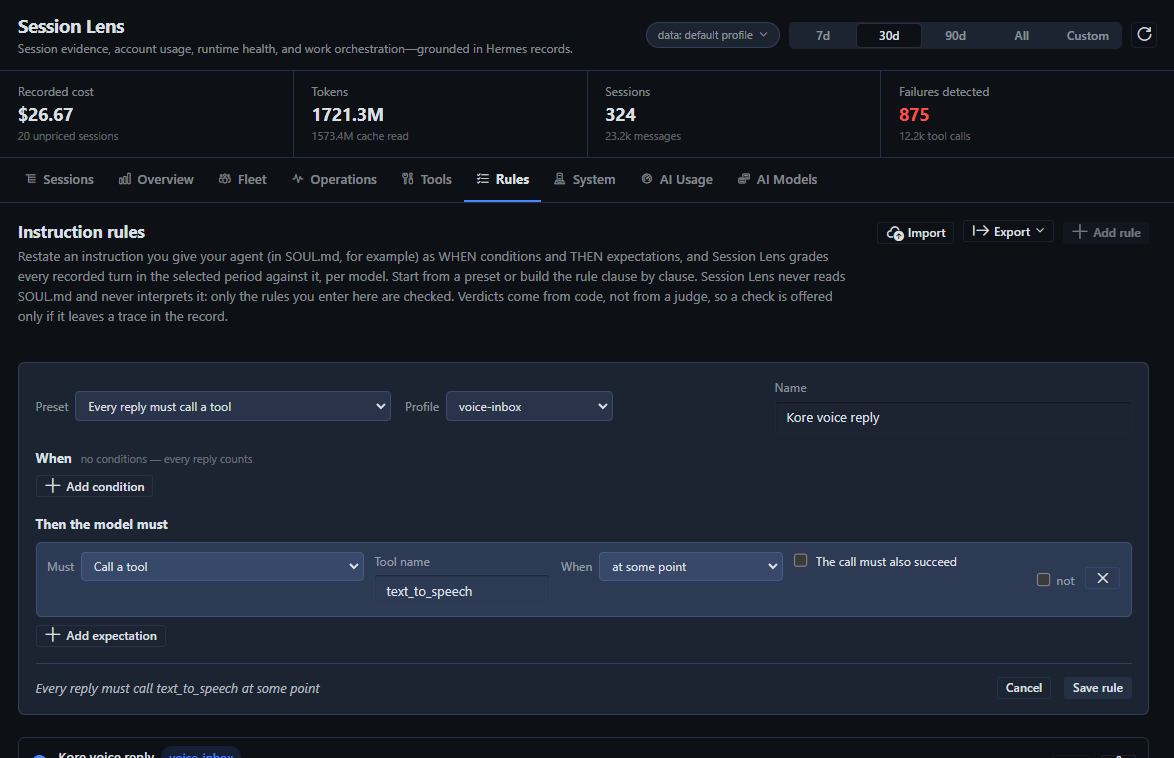This screenshot has height=758, width=1174.
Task: Open the Sessions tab
Action: [x=59, y=179]
